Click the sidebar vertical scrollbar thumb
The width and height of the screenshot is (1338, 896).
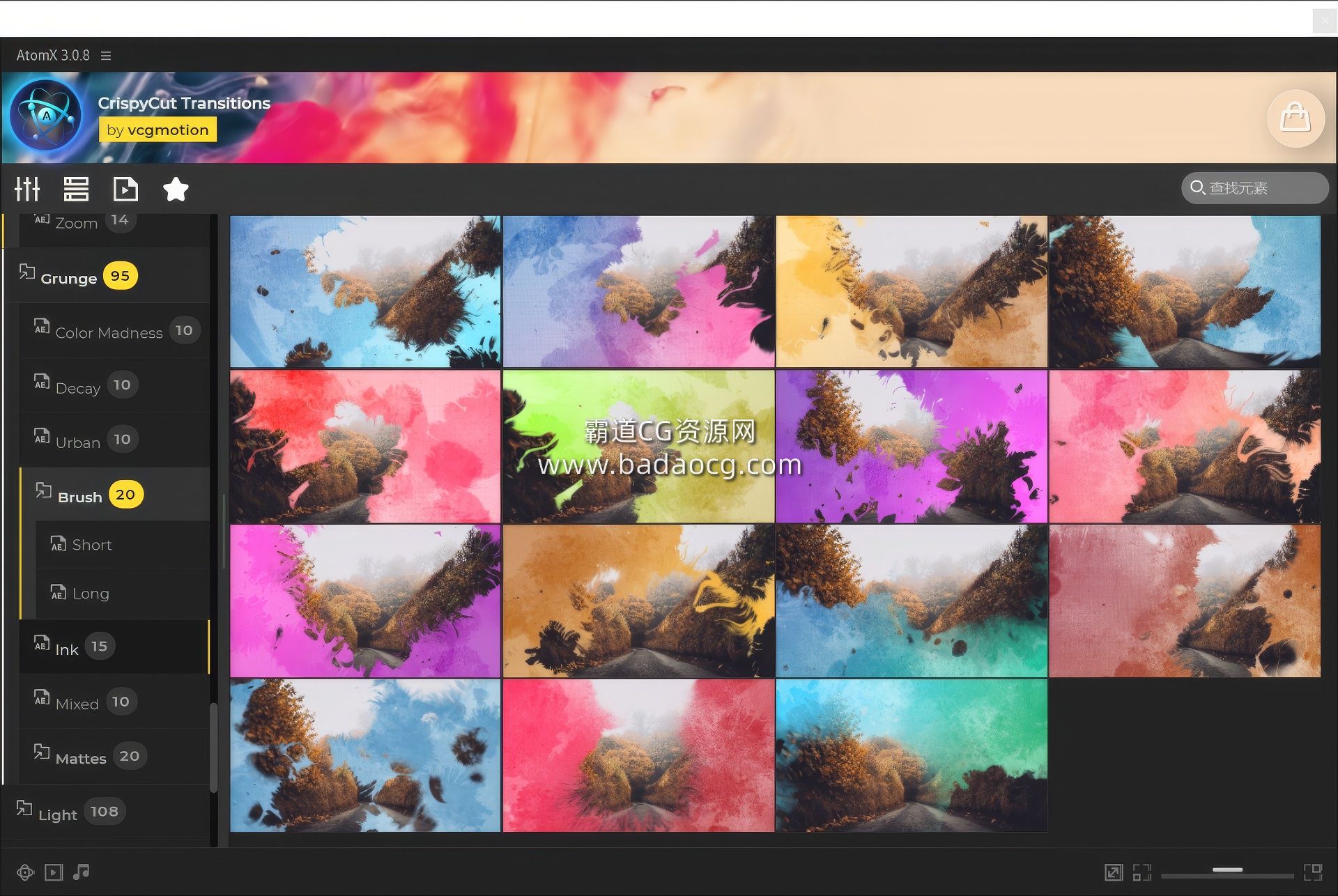213,747
